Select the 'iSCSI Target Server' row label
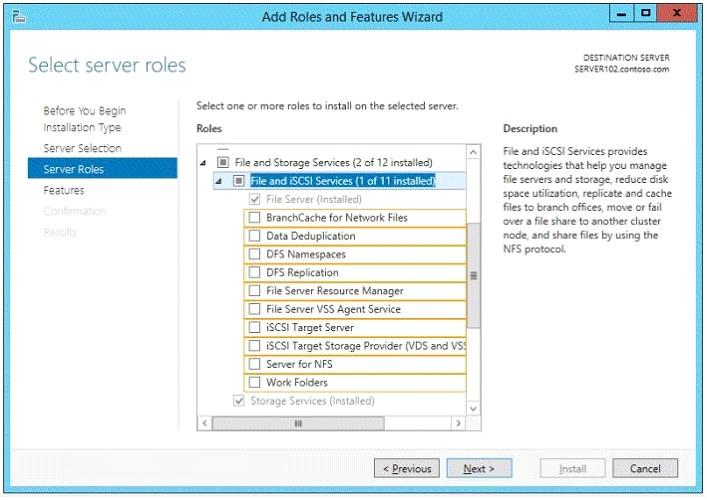Image resolution: width=707 pixels, height=500 pixels. 310,327
